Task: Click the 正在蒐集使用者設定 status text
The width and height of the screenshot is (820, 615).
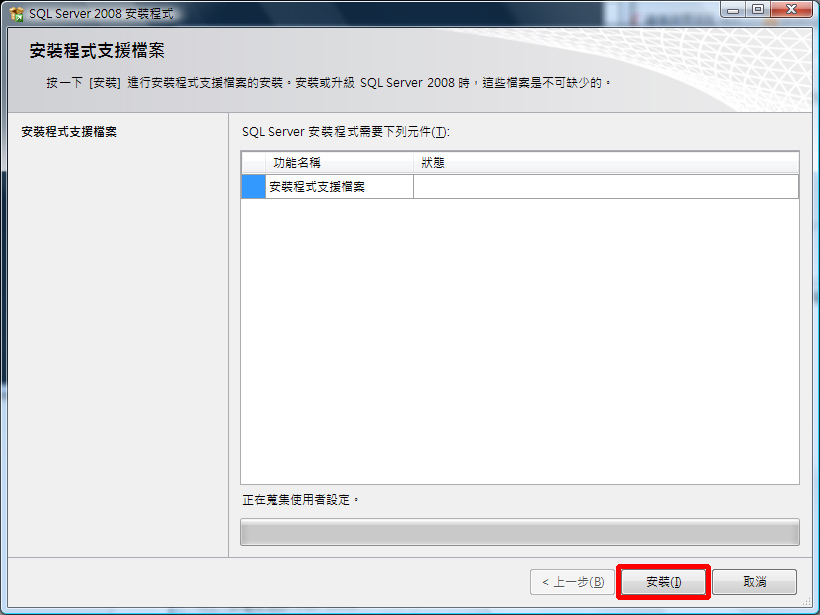Action: coord(301,500)
